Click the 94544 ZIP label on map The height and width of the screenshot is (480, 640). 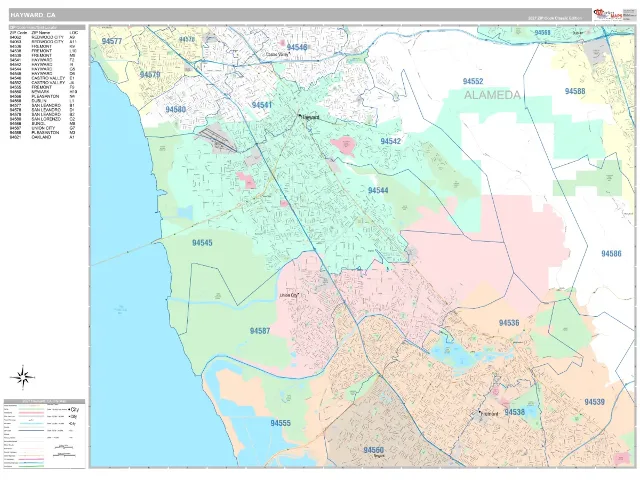(378, 191)
